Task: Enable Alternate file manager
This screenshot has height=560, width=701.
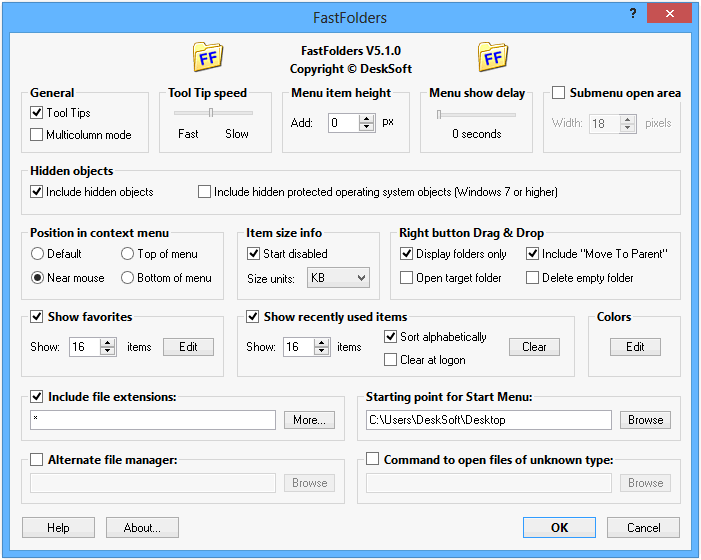Action: pyautogui.click(x=37, y=460)
